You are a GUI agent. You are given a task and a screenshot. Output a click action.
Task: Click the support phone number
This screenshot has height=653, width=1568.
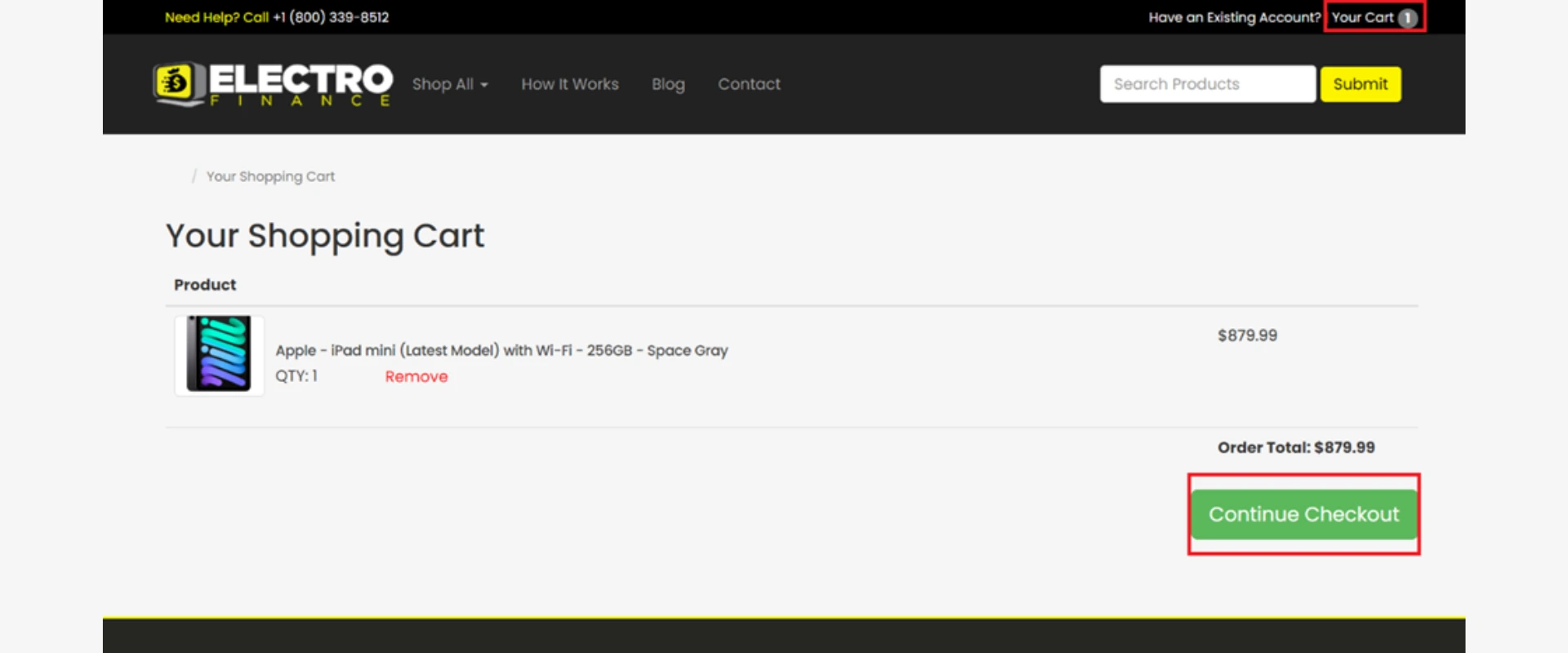(x=331, y=17)
